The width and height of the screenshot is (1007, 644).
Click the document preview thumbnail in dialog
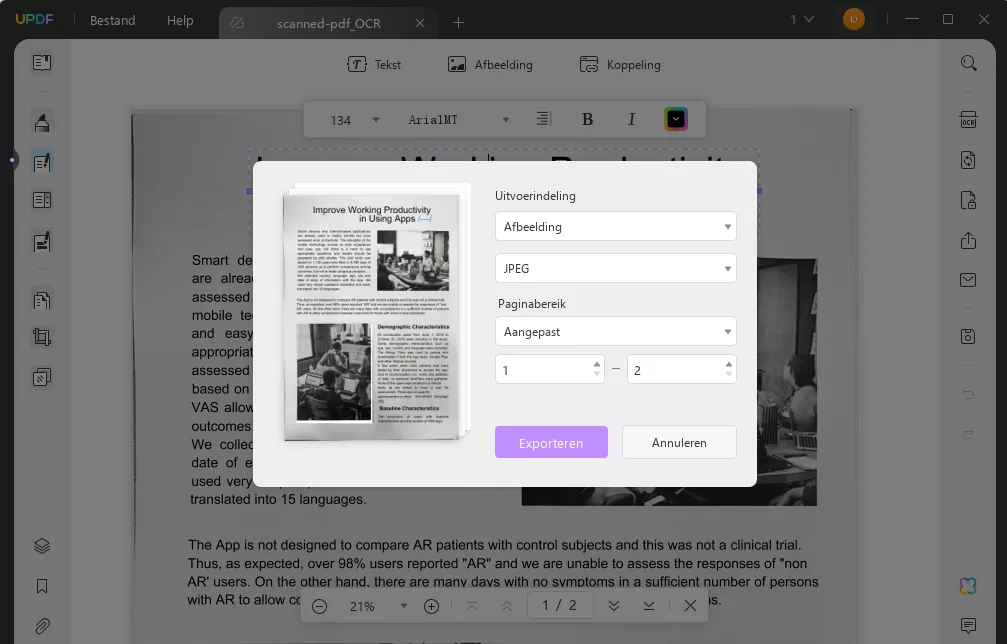point(372,318)
